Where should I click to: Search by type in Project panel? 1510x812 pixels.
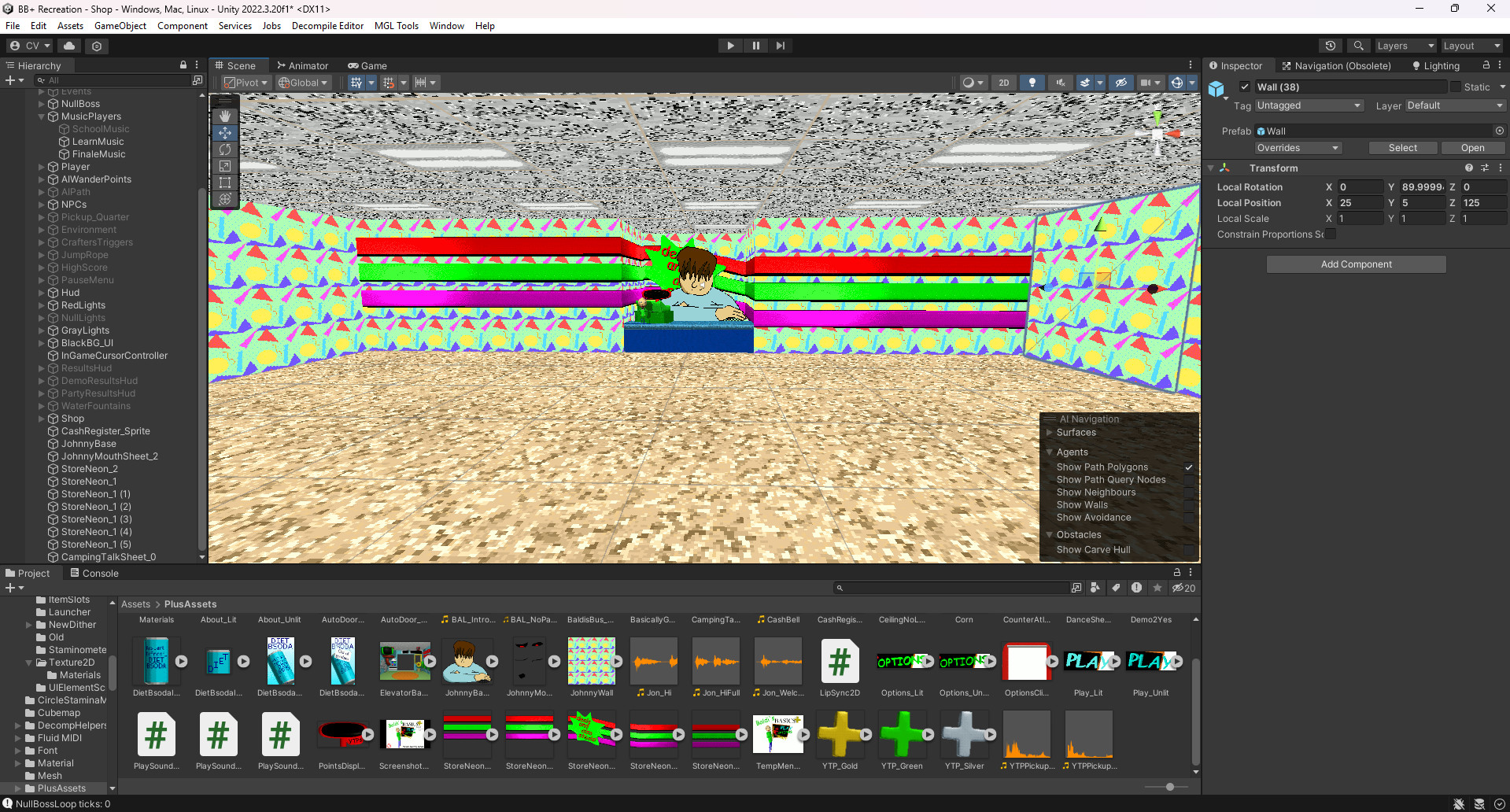click(x=1095, y=588)
